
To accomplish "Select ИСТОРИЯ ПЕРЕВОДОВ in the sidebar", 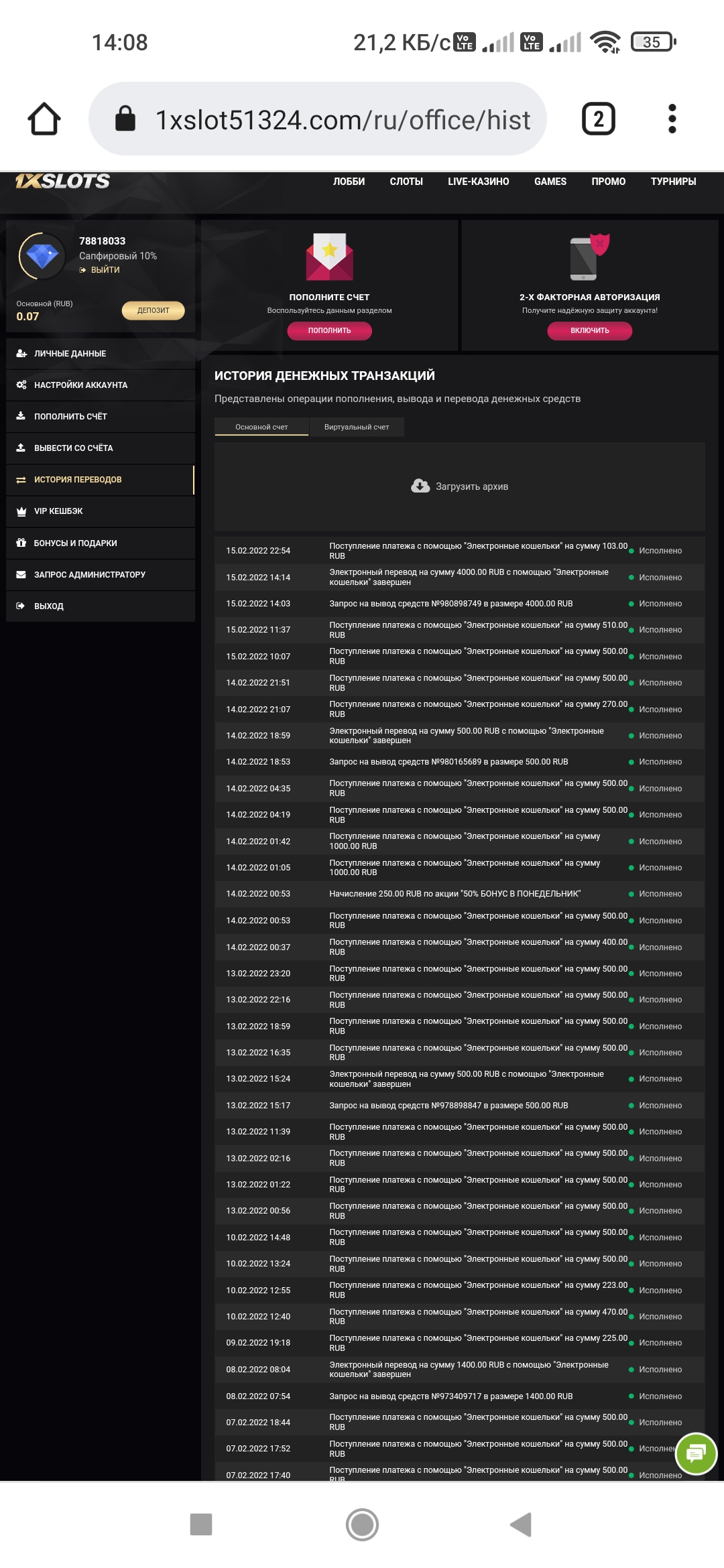I will [x=101, y=480].
